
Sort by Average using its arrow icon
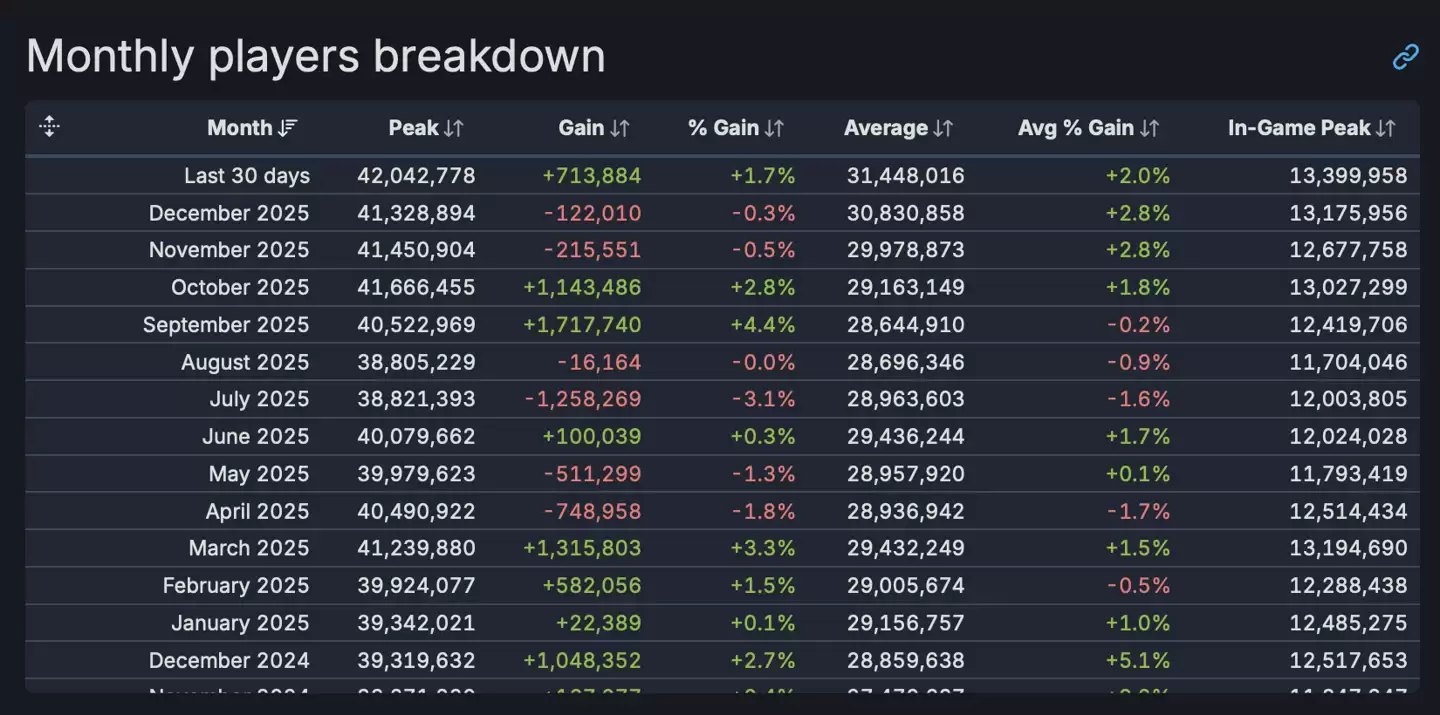[x=943, y=128]
